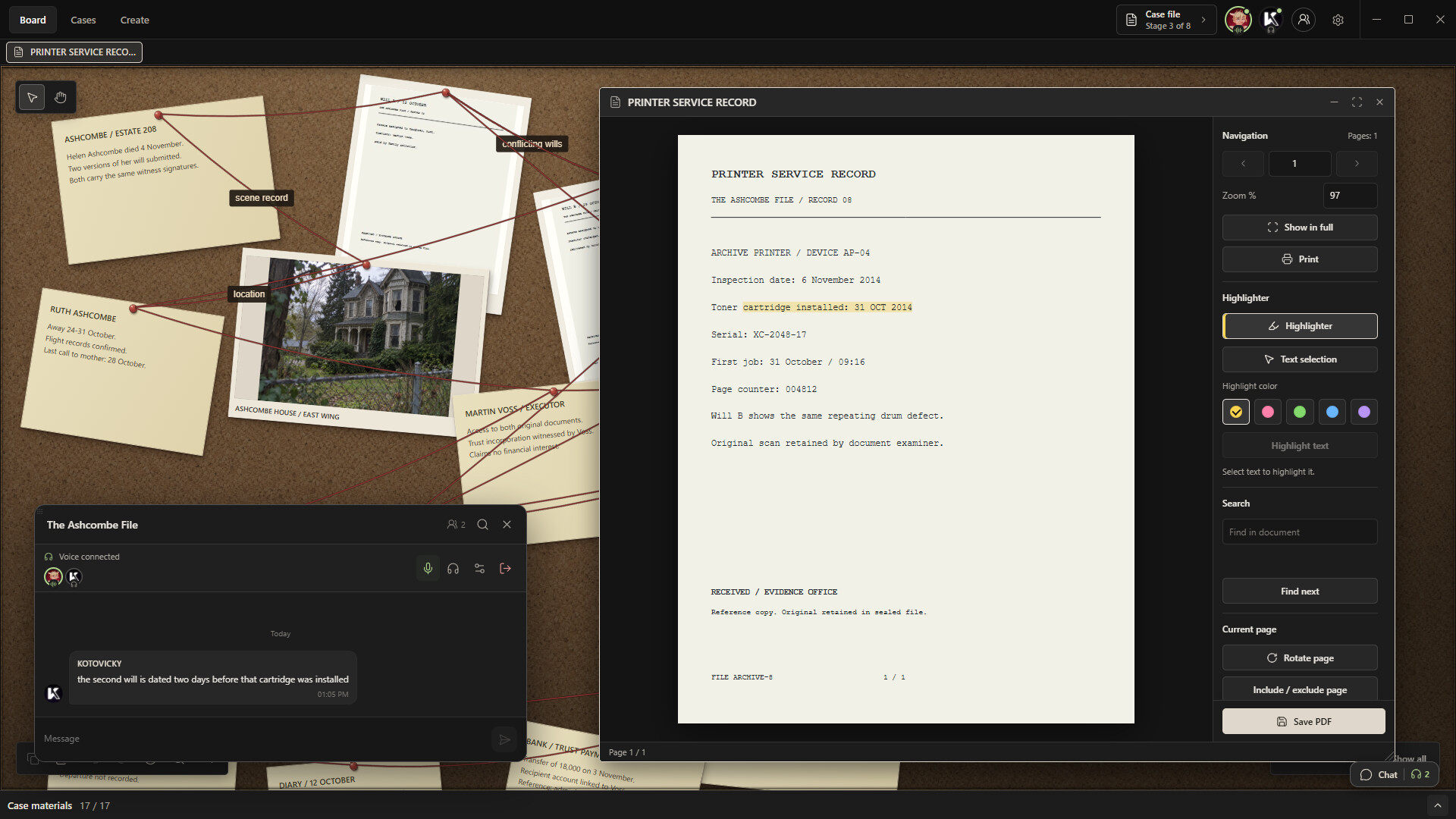Save the document as PDF

pyautogui.click(x=1304, y=722)
